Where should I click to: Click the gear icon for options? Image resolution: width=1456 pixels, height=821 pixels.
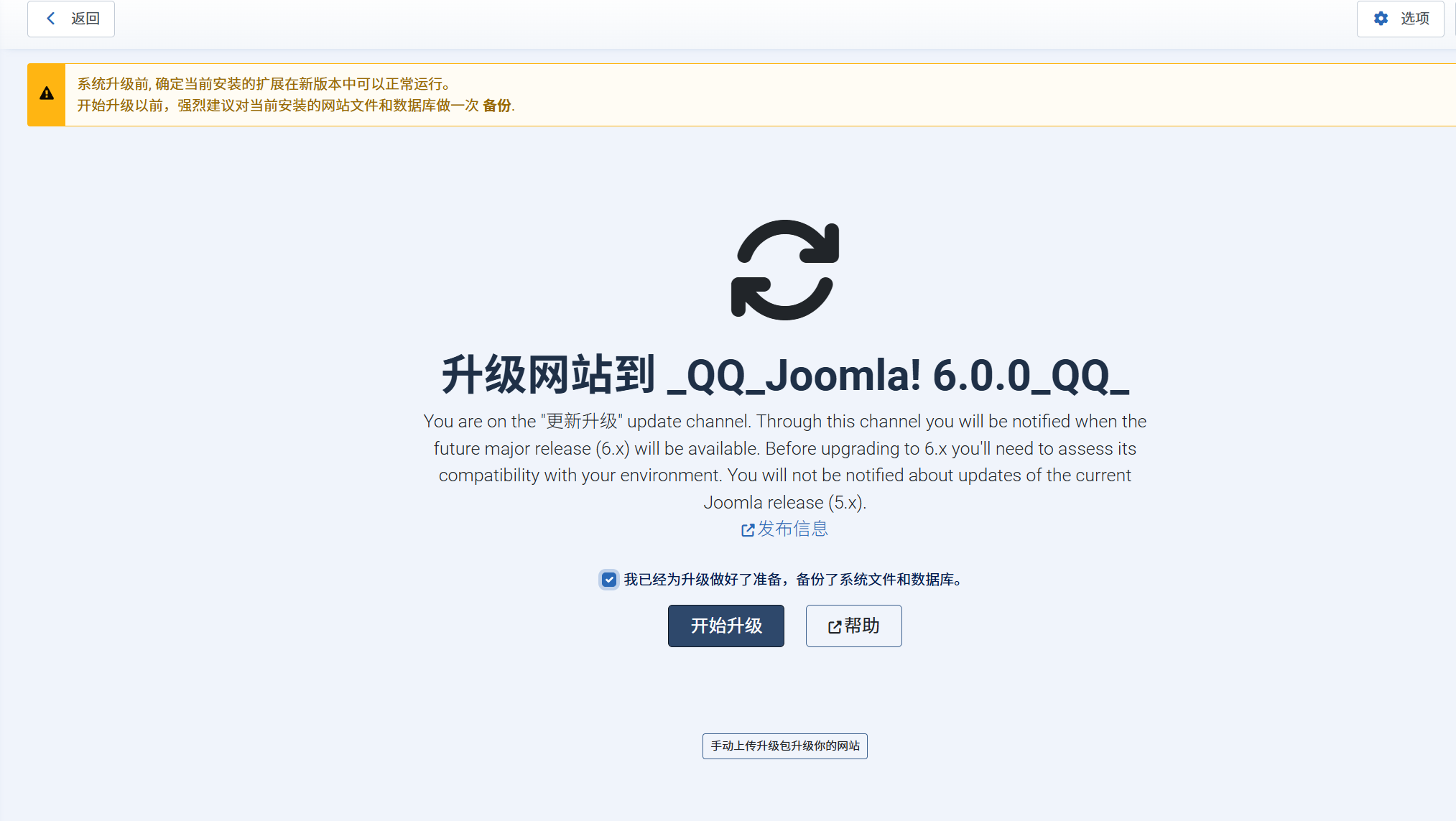tap(1381, 19)
